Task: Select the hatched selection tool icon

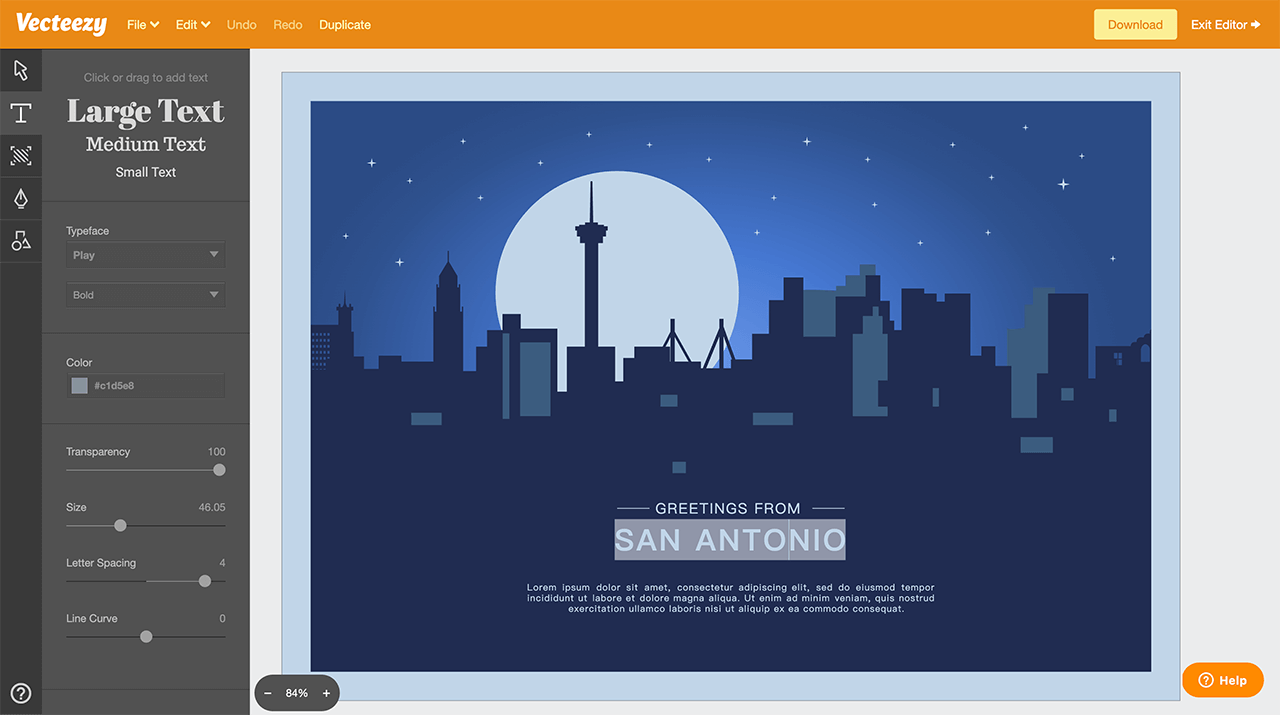Action: pos(21,156)
